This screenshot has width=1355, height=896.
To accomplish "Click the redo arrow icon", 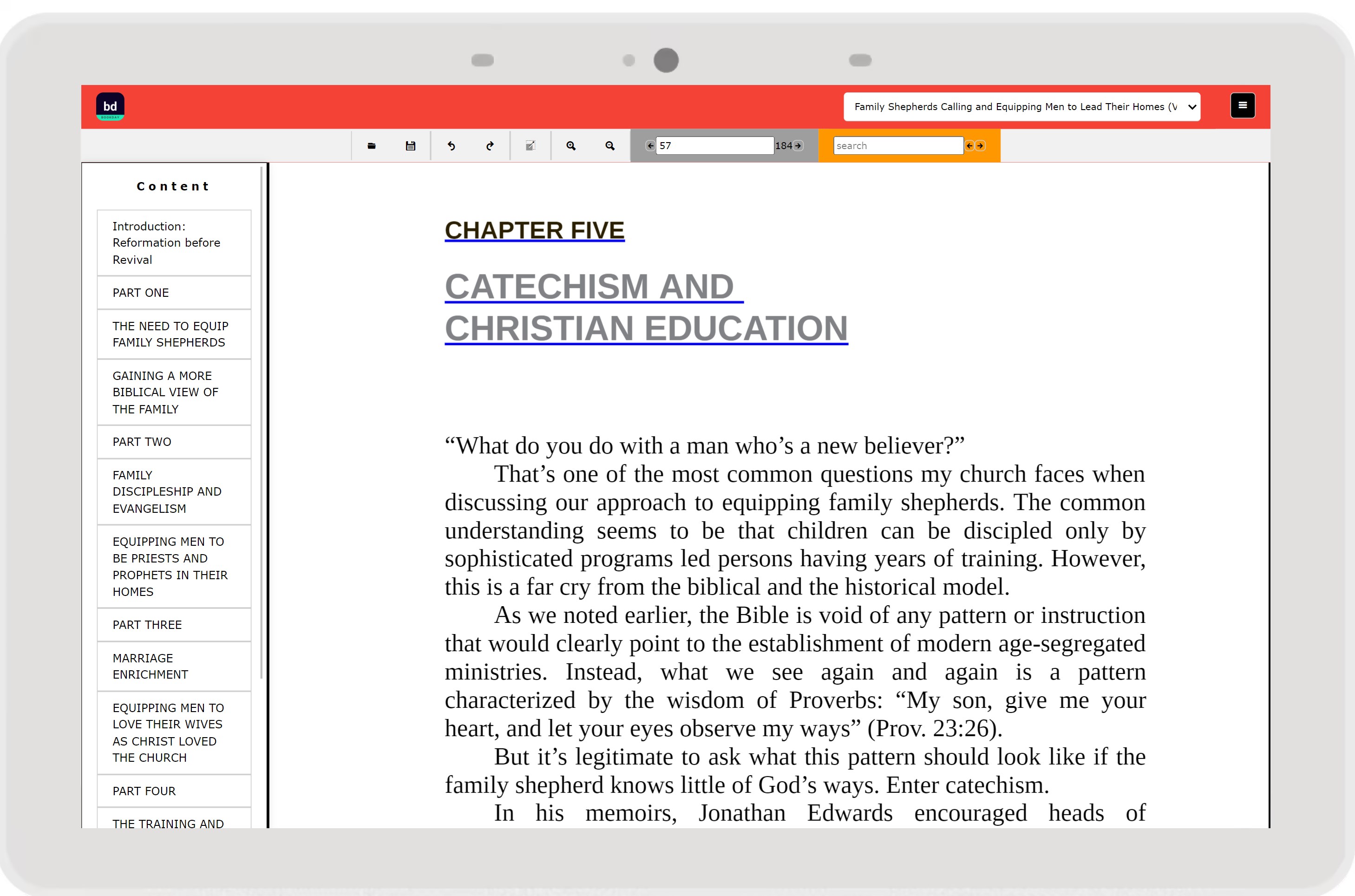I will 490,146.
